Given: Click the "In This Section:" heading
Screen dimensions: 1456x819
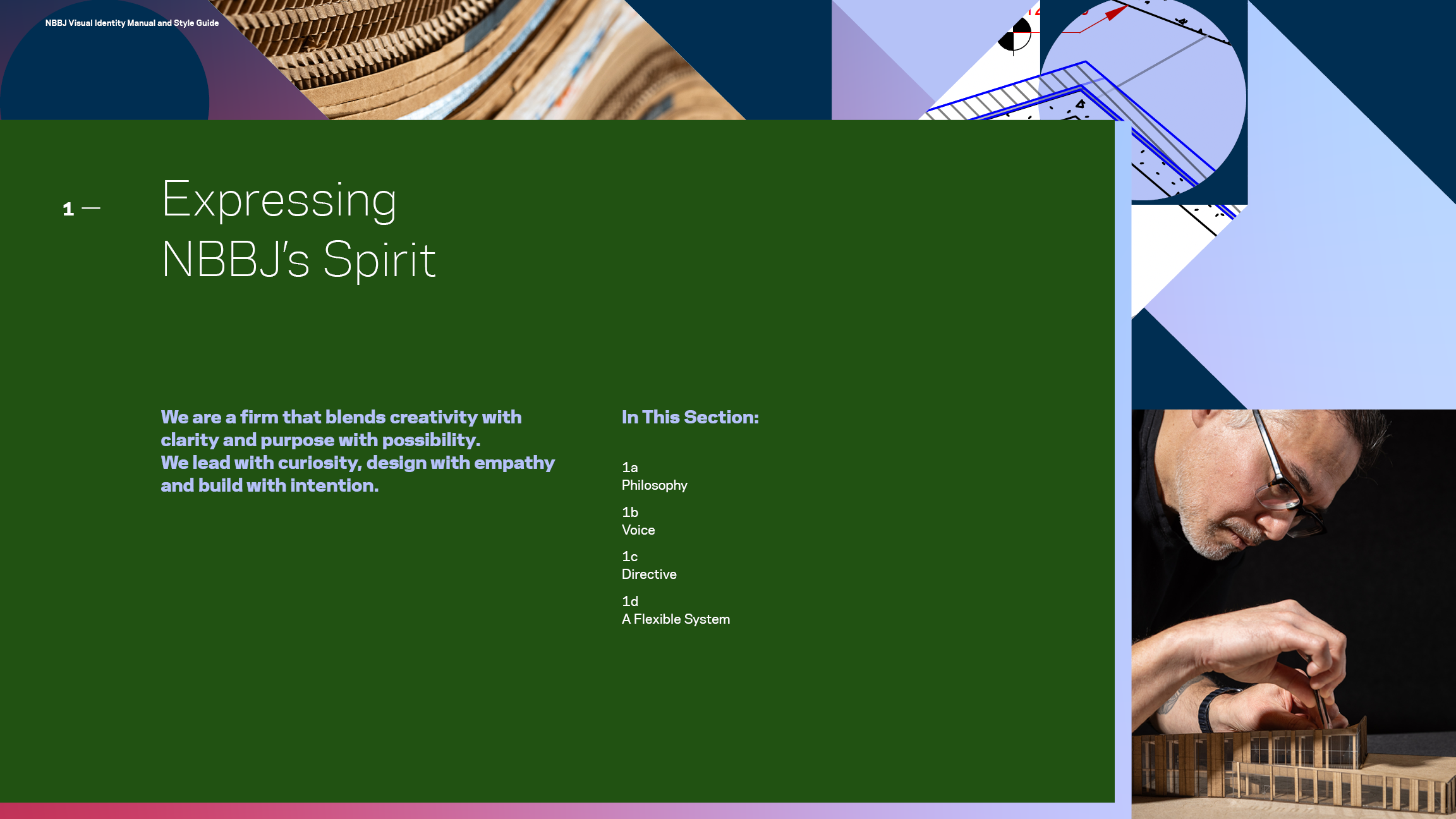Looking at the screenshot, I should click(690, 417).
